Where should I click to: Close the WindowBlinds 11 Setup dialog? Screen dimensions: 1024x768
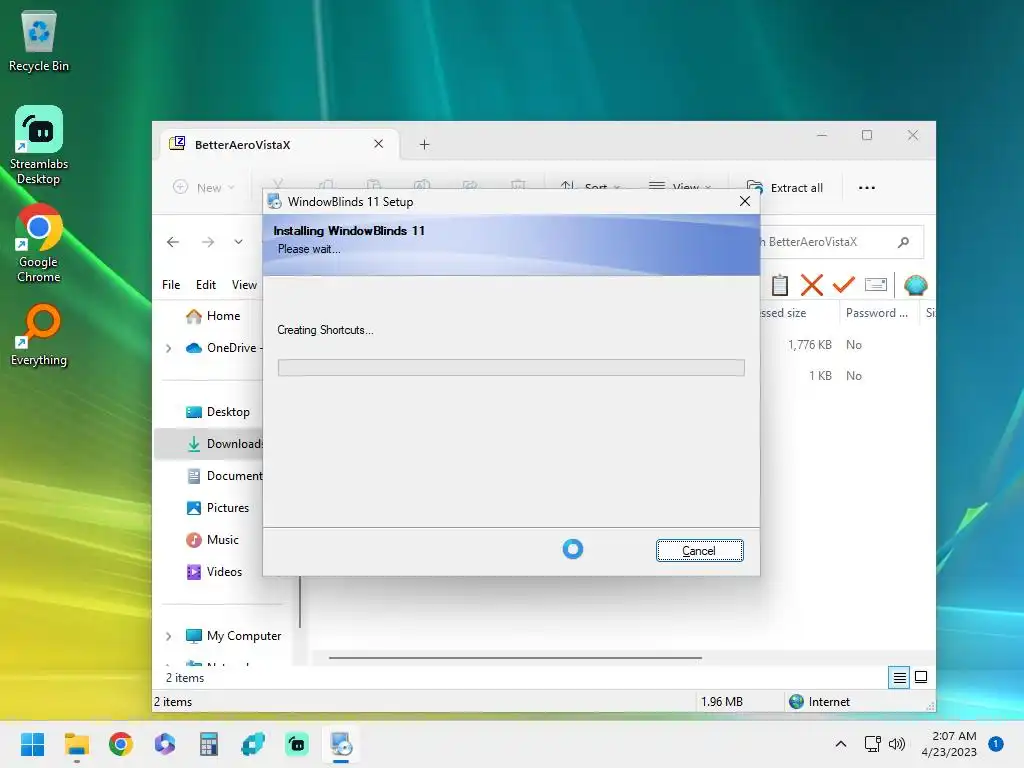point(744,201)
